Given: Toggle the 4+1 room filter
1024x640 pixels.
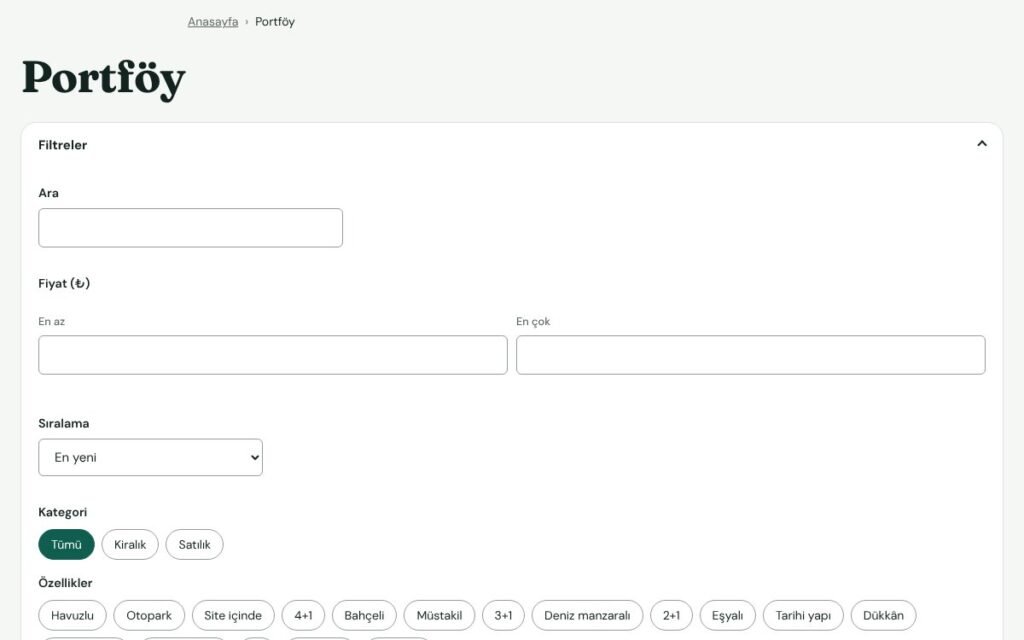Looking at the screenshot, I should 303,615.
